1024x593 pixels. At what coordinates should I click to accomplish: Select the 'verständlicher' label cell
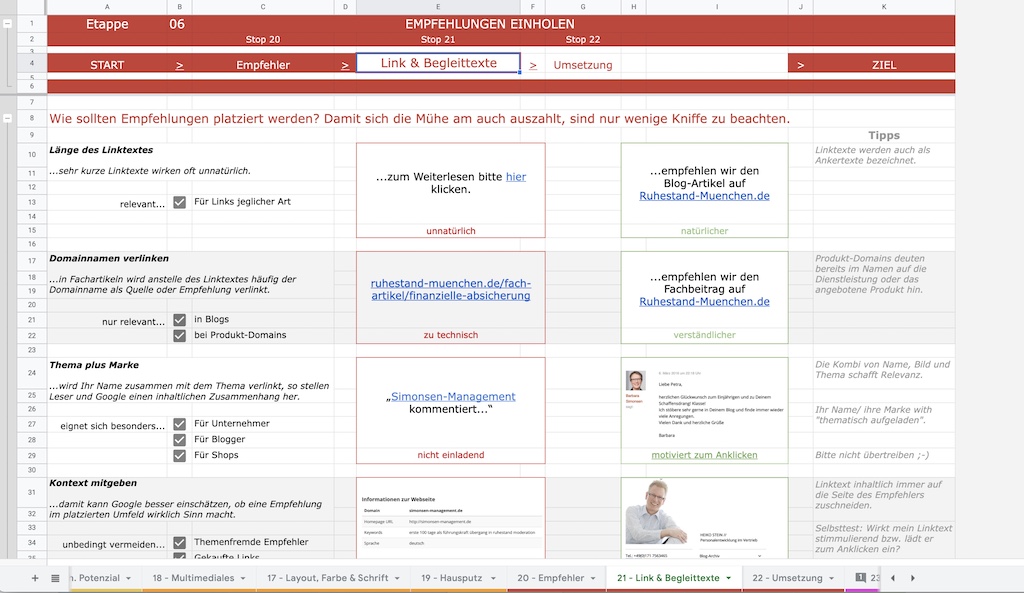(704, 335)
